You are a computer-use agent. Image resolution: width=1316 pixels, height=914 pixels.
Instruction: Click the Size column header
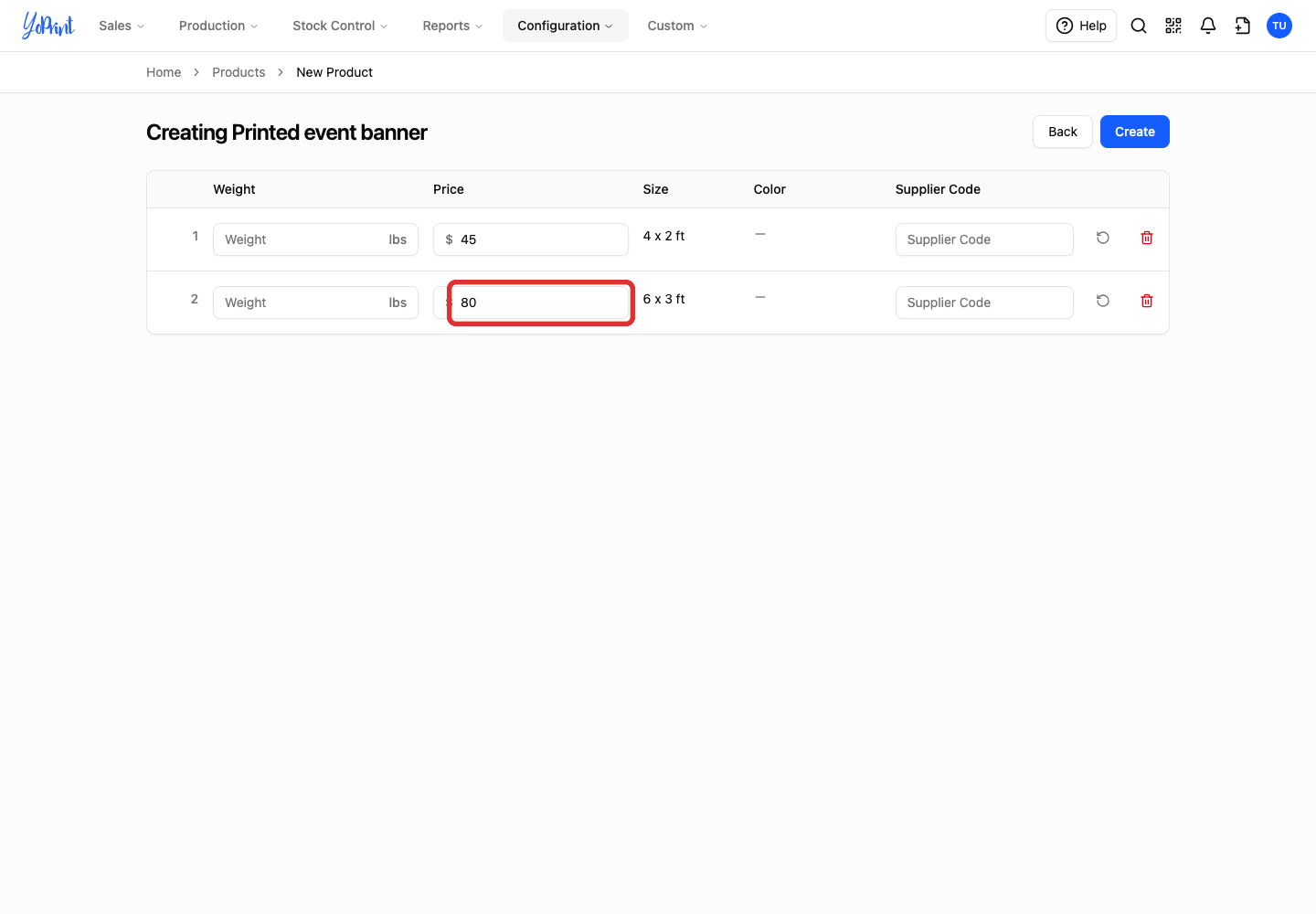tap(655, 189)
